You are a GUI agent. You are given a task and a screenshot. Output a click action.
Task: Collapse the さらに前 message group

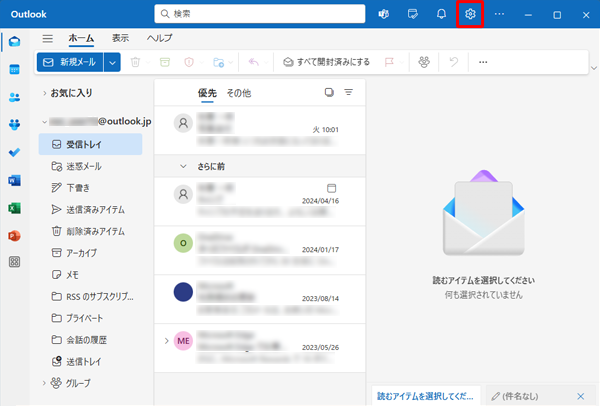coord(183,166)
